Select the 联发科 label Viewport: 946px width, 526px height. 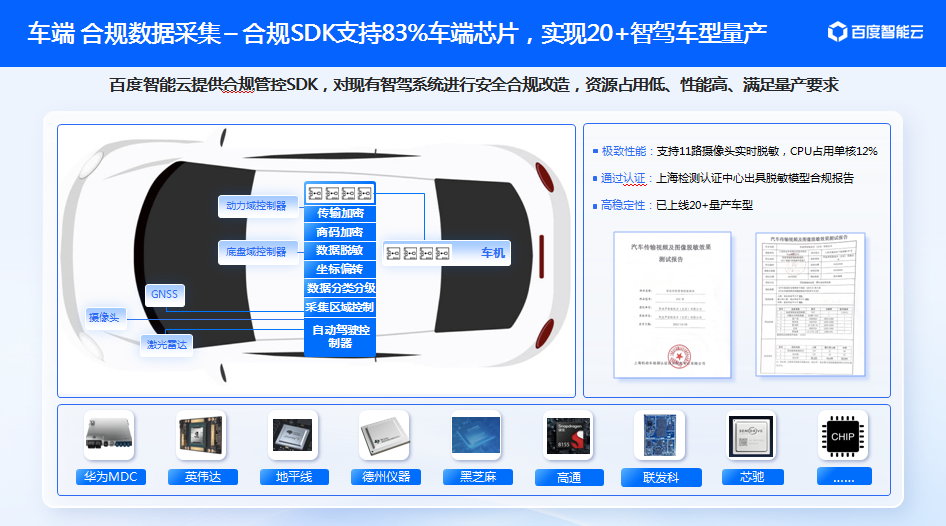(x=661, y=477)
